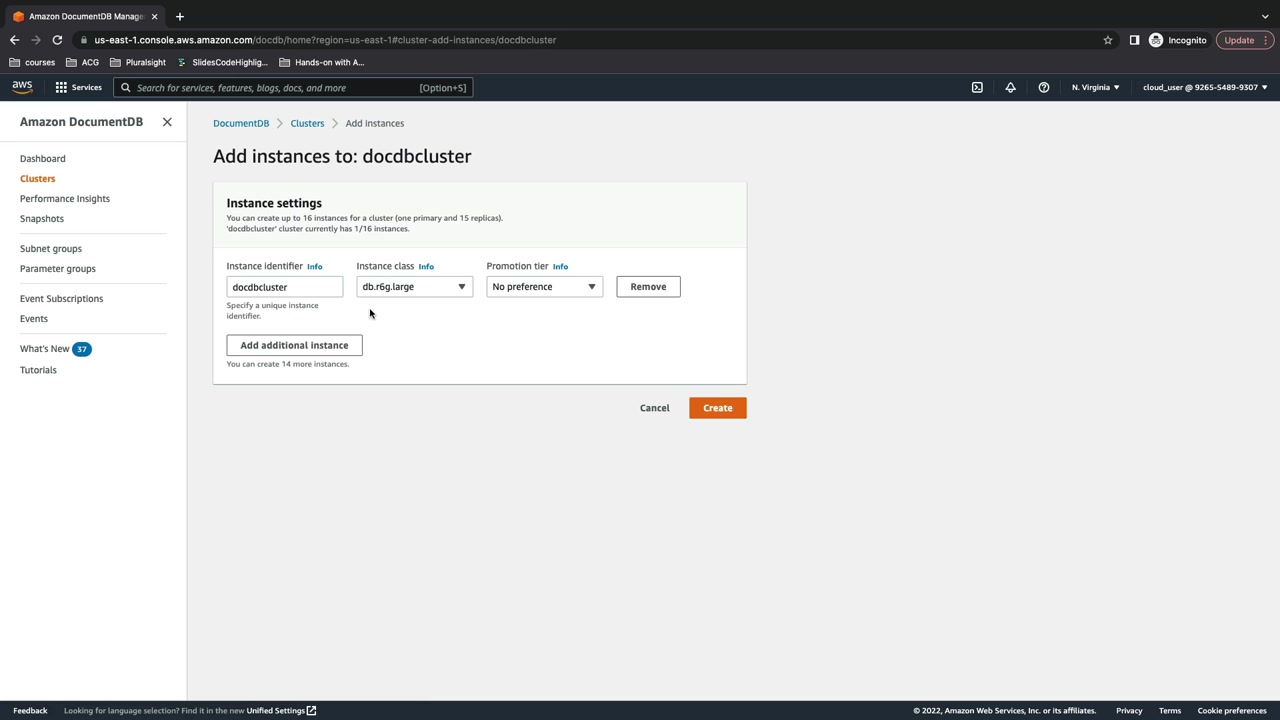The height and width of the screenshot is (720, 1280).
Task: Open the Feedback button in the footer
Action: (30, 711)
